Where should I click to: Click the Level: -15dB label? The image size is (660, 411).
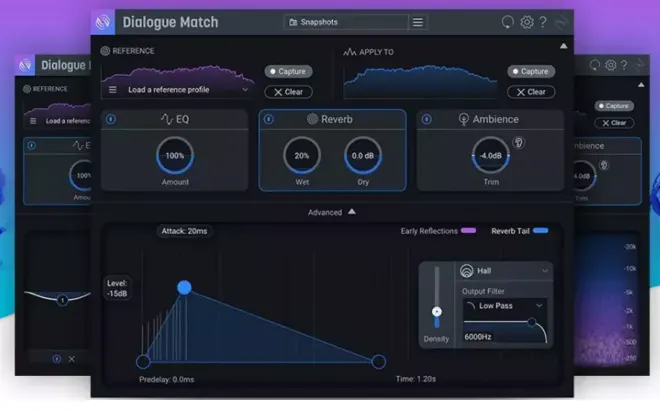click(117, 288)
